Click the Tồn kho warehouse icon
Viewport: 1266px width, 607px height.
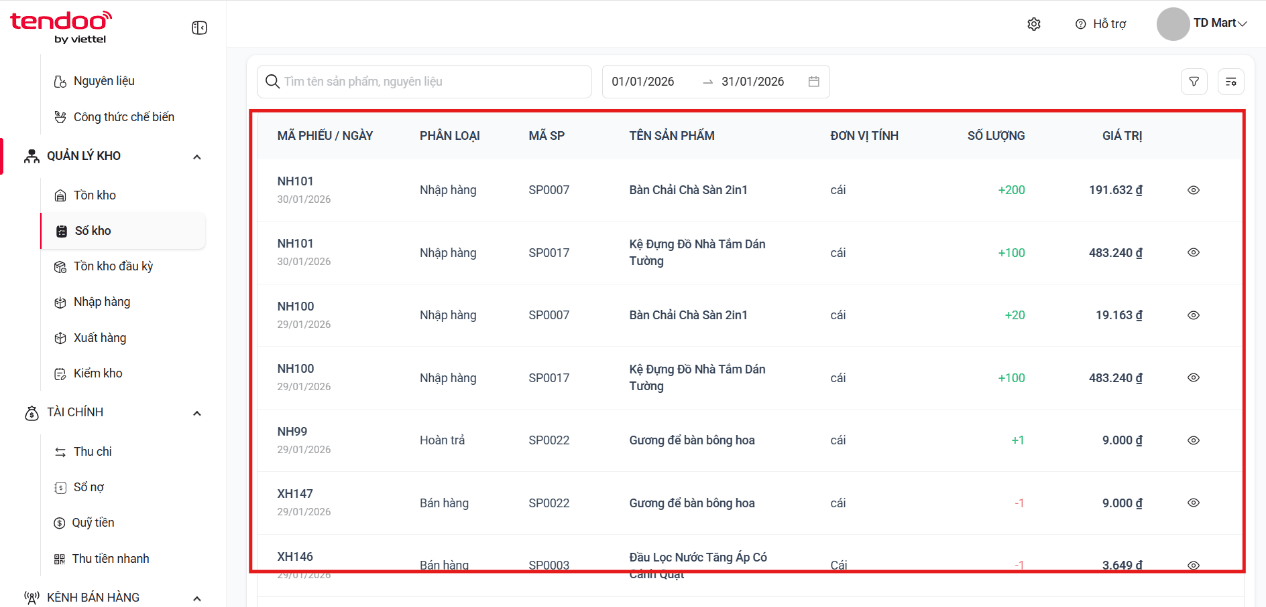click(x=60, y=195)
